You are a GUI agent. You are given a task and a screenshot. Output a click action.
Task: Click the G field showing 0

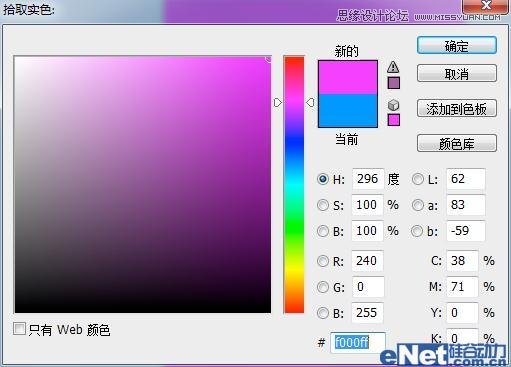pos(368,287)
